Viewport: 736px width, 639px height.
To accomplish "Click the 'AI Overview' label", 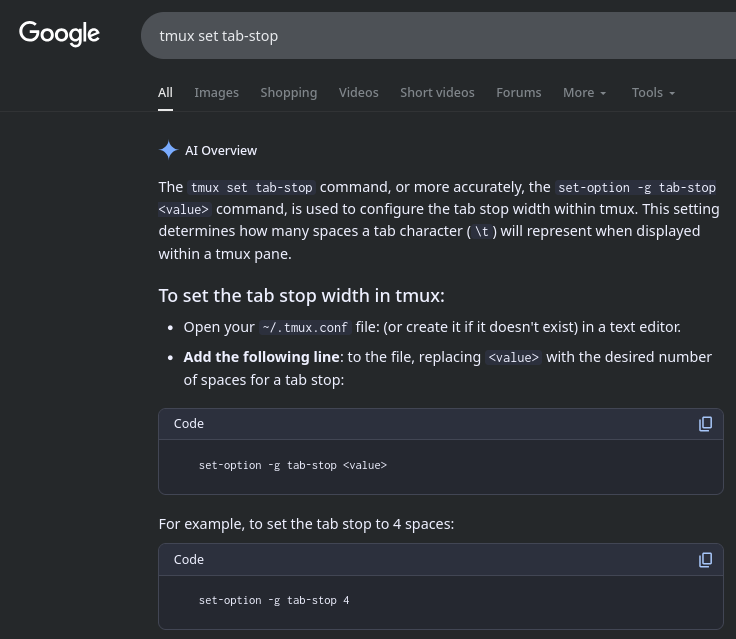I will [x=221, y=150].
